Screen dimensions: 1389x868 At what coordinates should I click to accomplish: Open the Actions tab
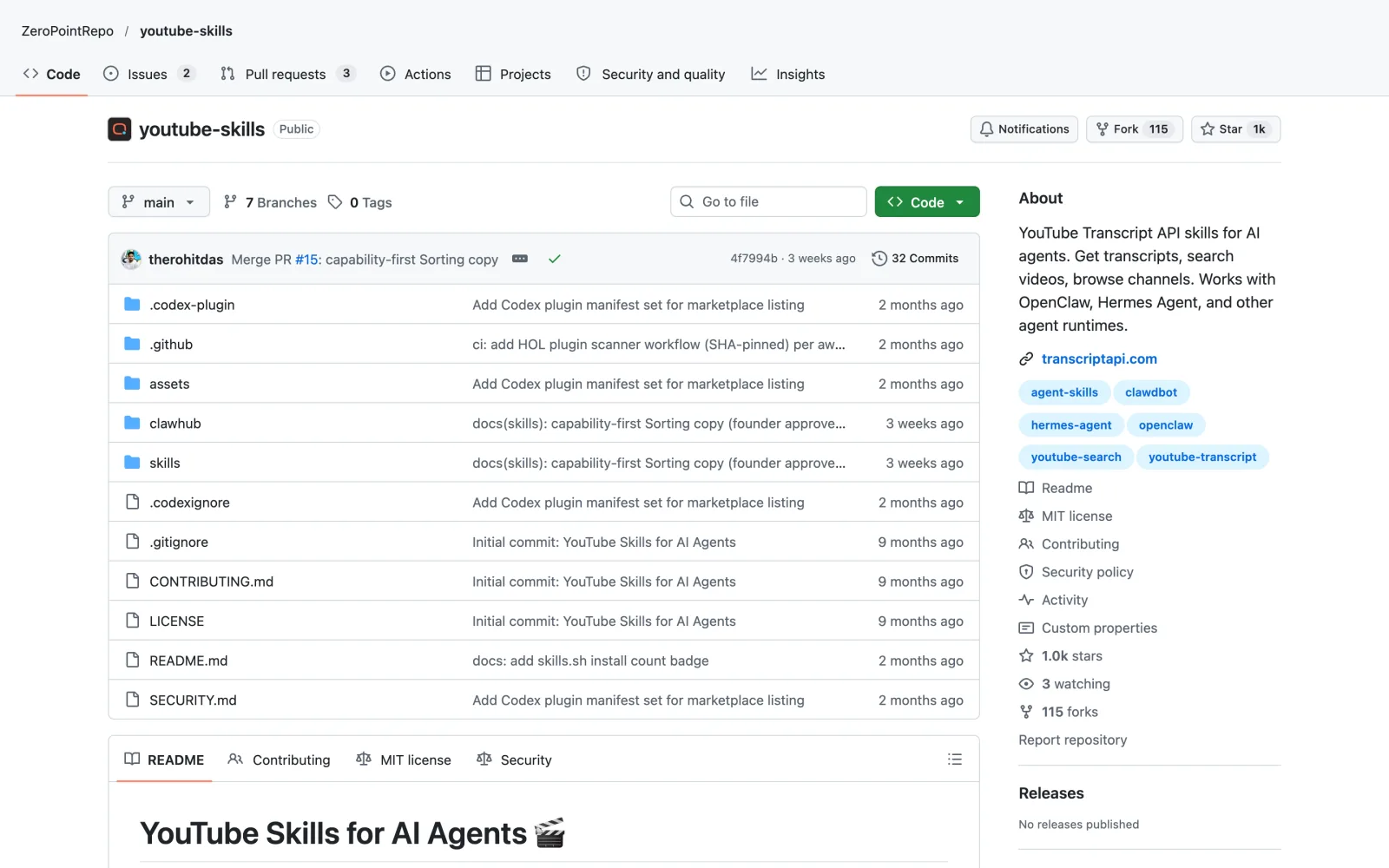point(416,74)
